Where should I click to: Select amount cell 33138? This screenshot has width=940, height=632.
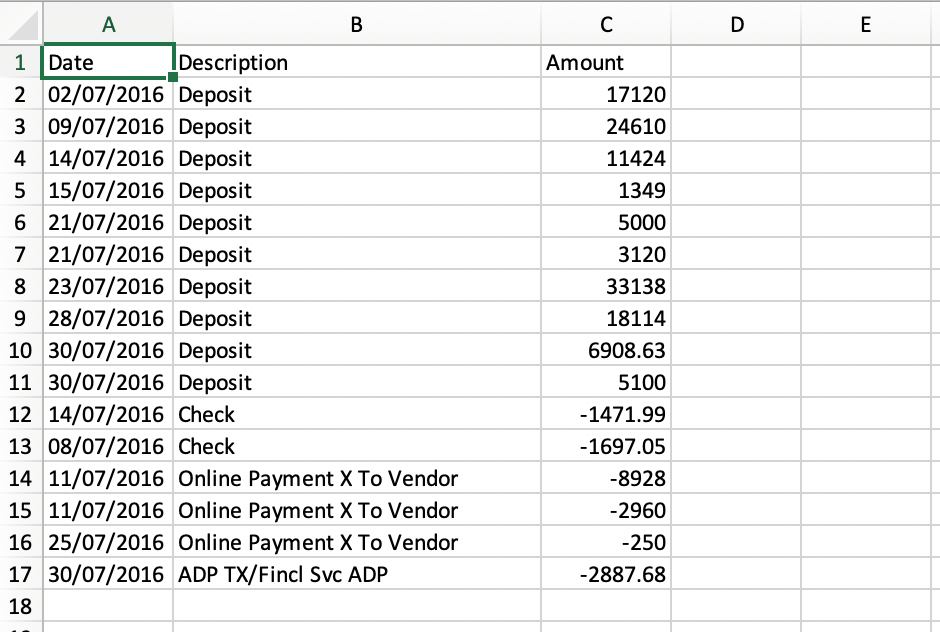tap(606, 286)
